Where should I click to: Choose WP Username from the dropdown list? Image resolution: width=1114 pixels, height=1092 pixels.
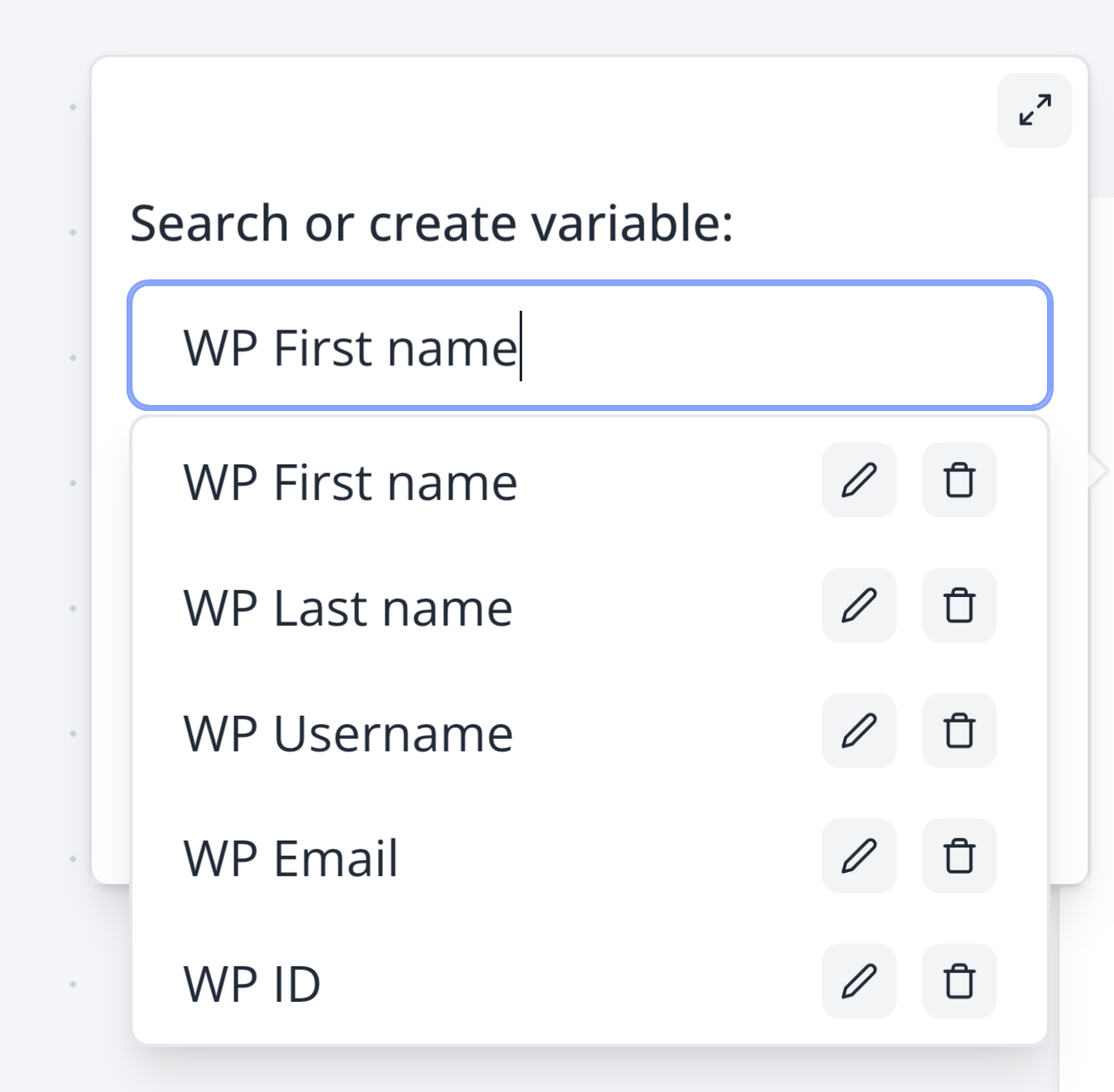click(347, 731)
